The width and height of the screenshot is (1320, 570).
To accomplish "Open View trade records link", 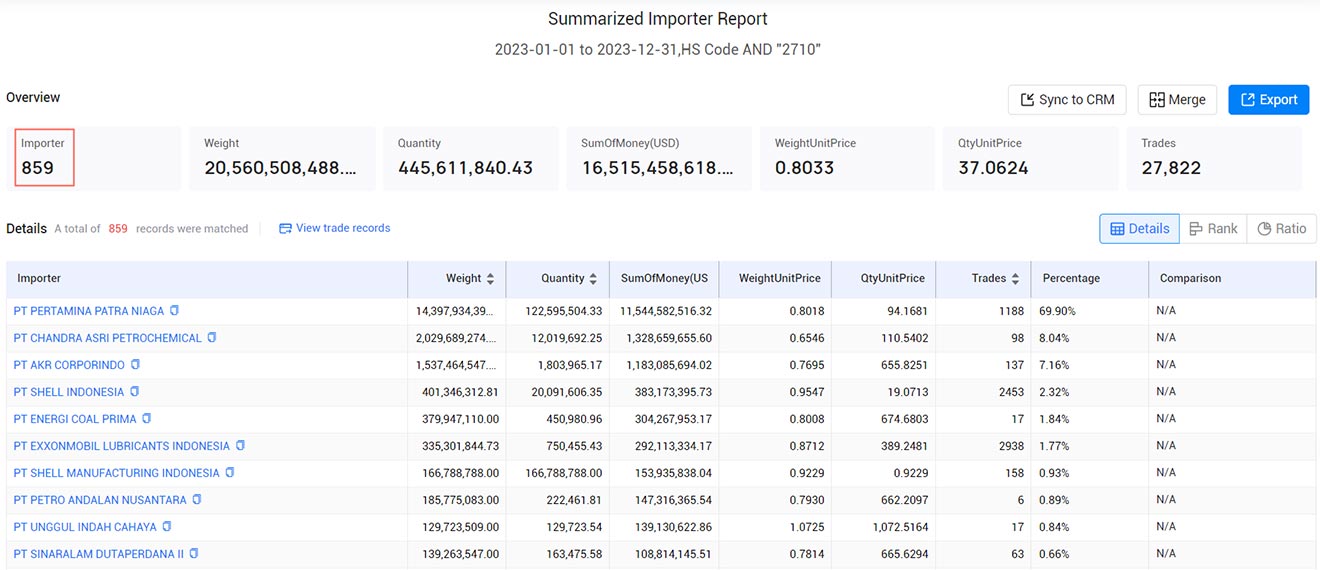I will [334, 228].
